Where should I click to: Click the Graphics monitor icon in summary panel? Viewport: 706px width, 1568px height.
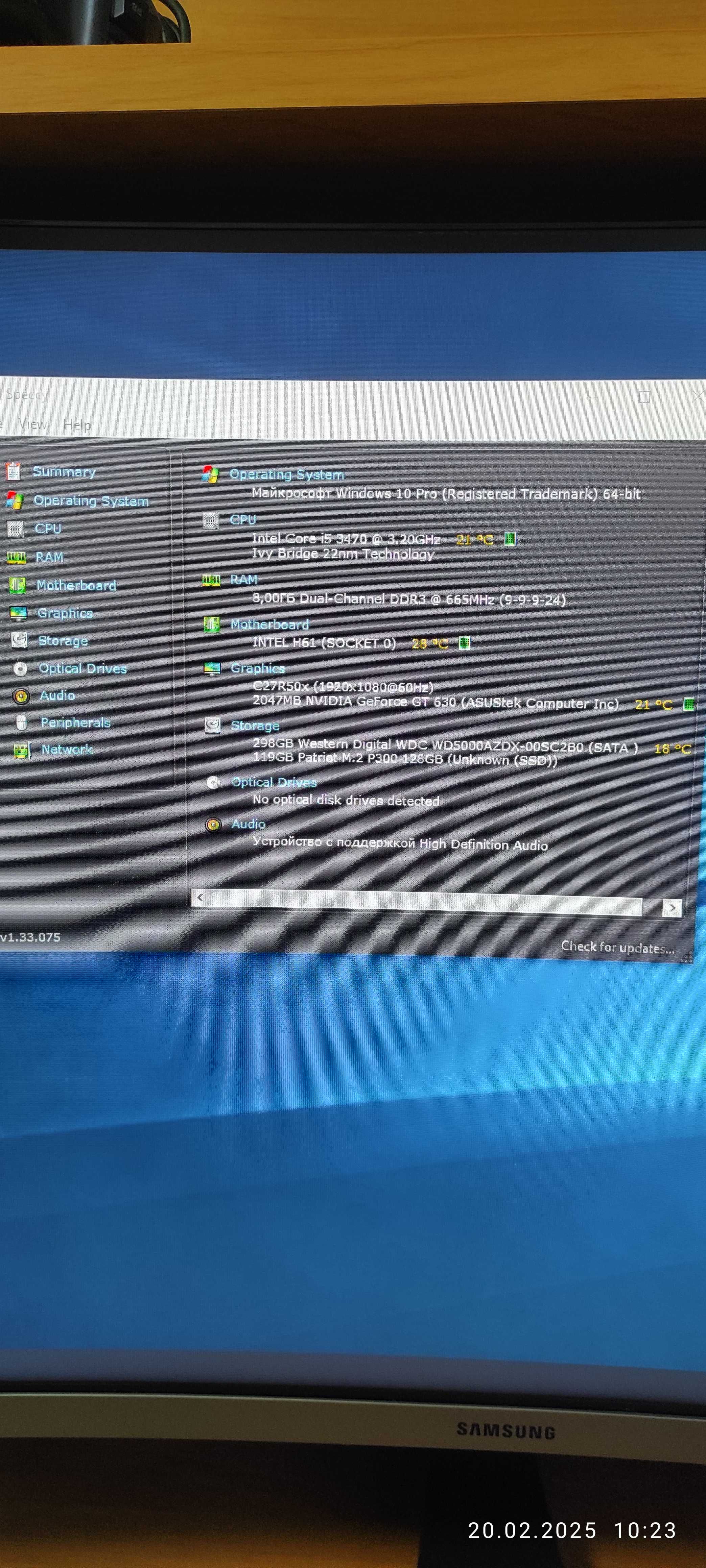coord(212,668)
